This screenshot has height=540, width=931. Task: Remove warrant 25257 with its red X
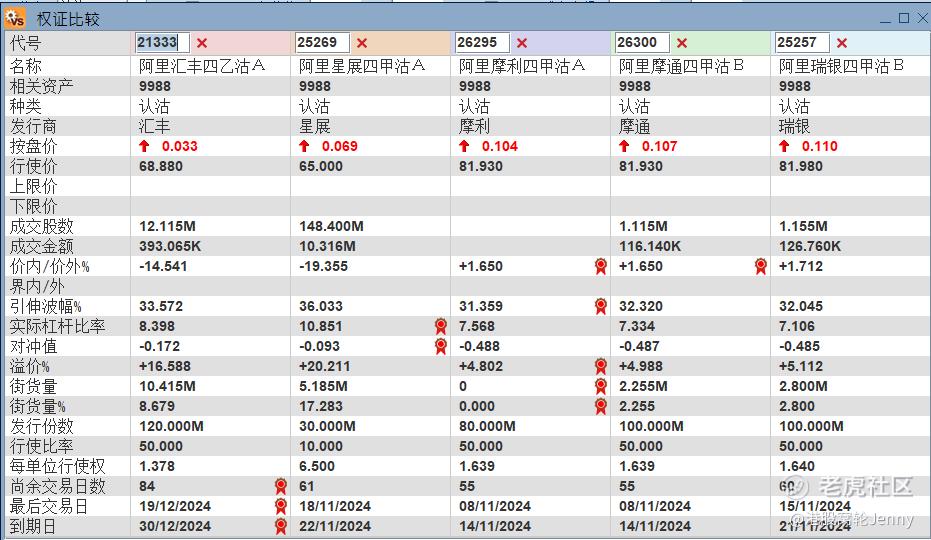[842, 43]
